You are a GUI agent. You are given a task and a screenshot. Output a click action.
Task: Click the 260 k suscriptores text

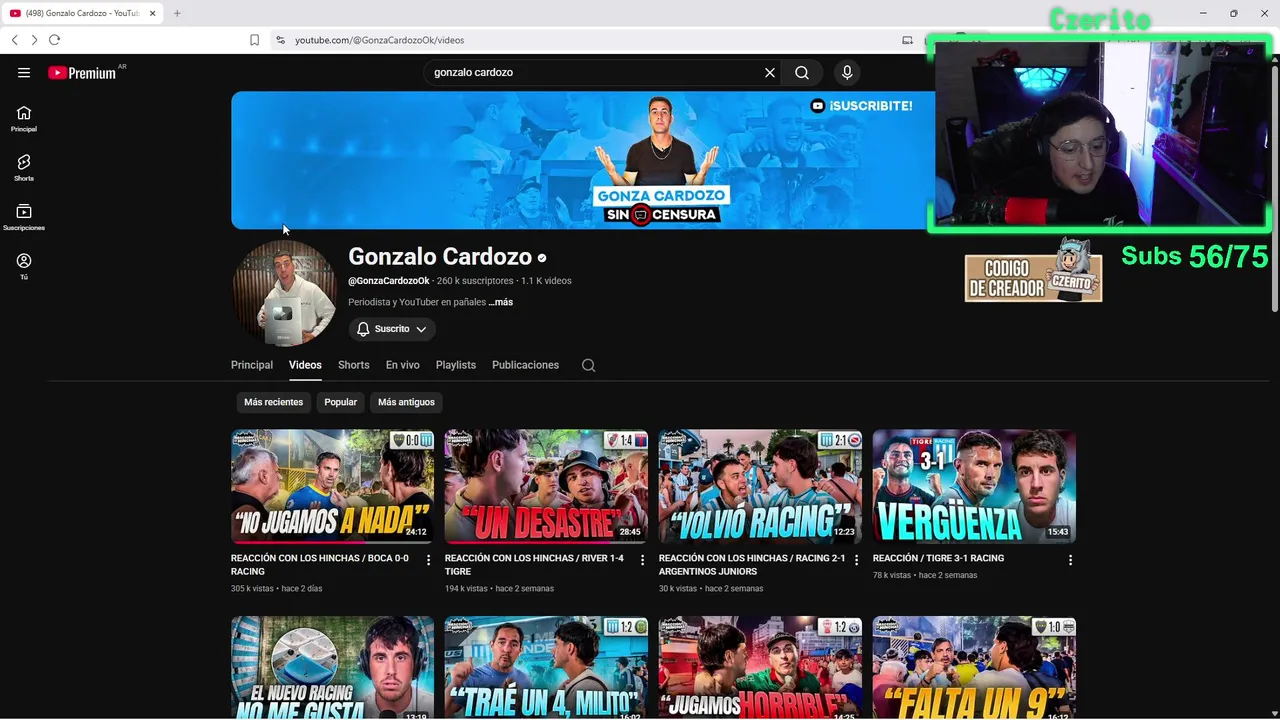475,281
